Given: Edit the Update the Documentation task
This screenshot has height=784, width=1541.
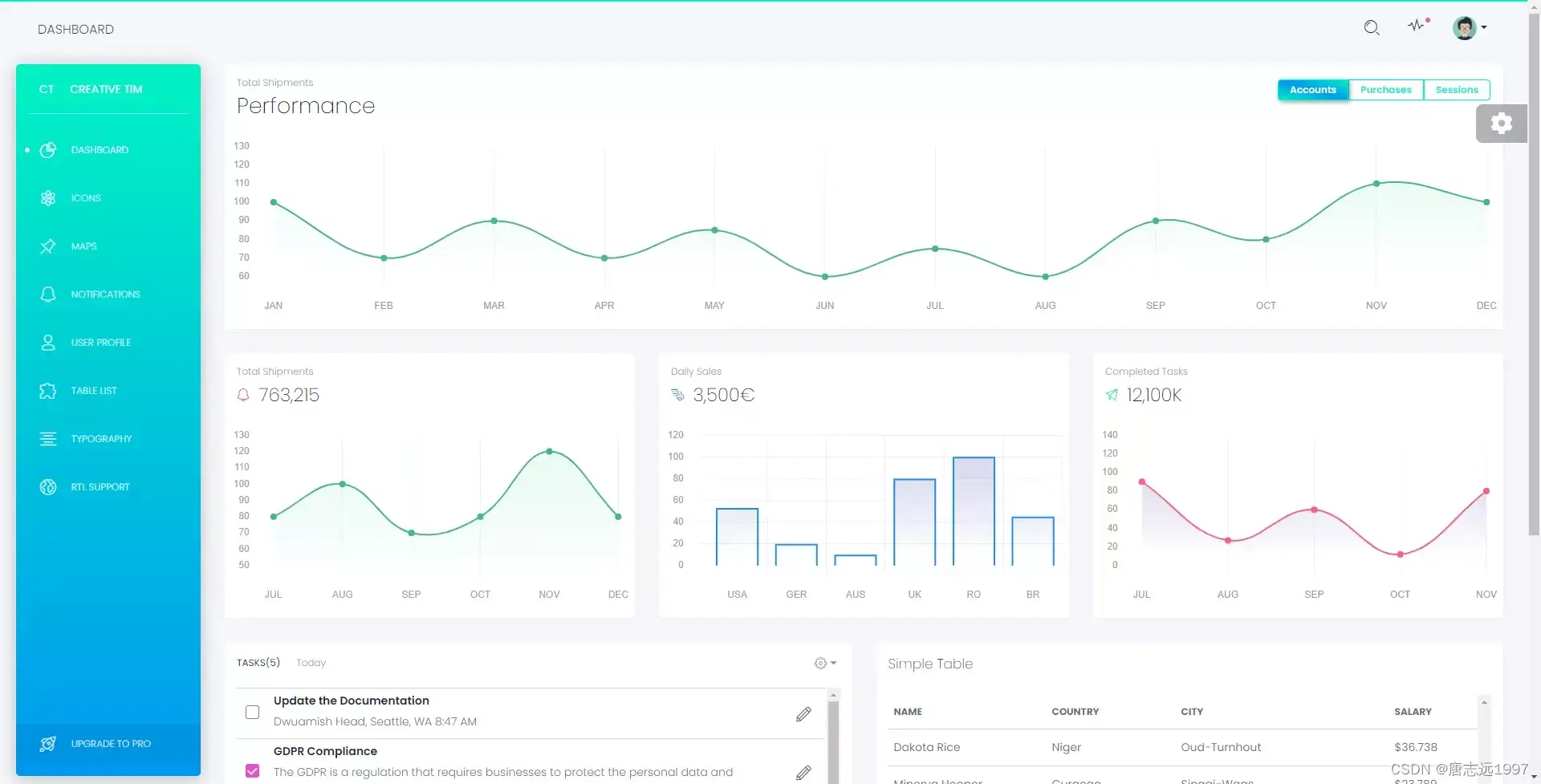Looking at the screenshot, I should pos(803,714).
